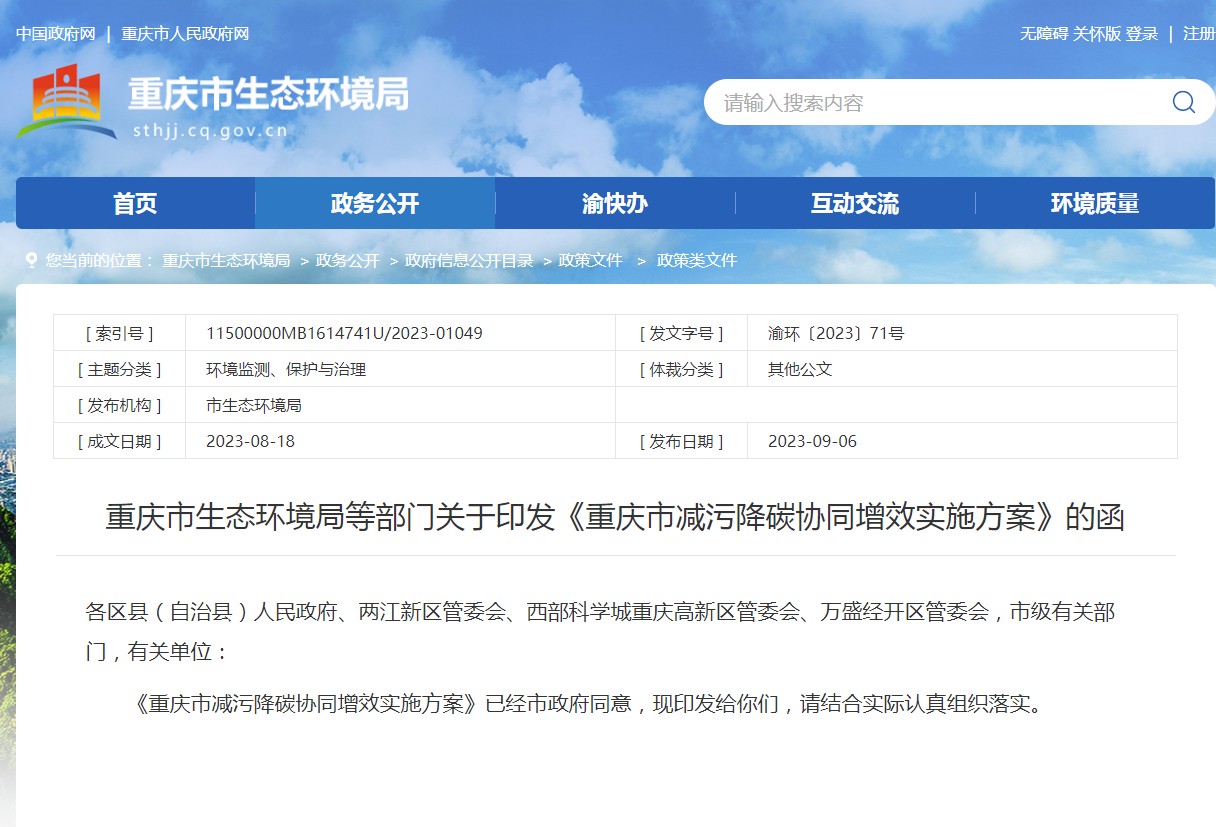Open 中国政府网 portal link
The image size is (1216, 827).
pos(56,33)
